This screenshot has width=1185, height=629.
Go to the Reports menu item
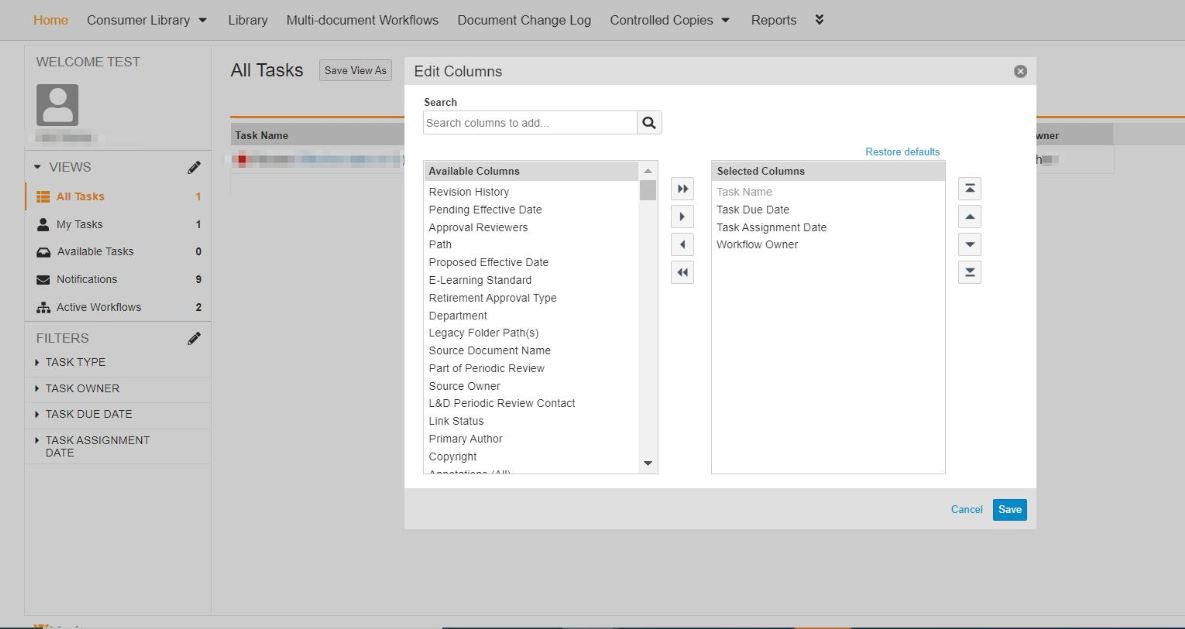pyautogui.click(x=773, y=20)
